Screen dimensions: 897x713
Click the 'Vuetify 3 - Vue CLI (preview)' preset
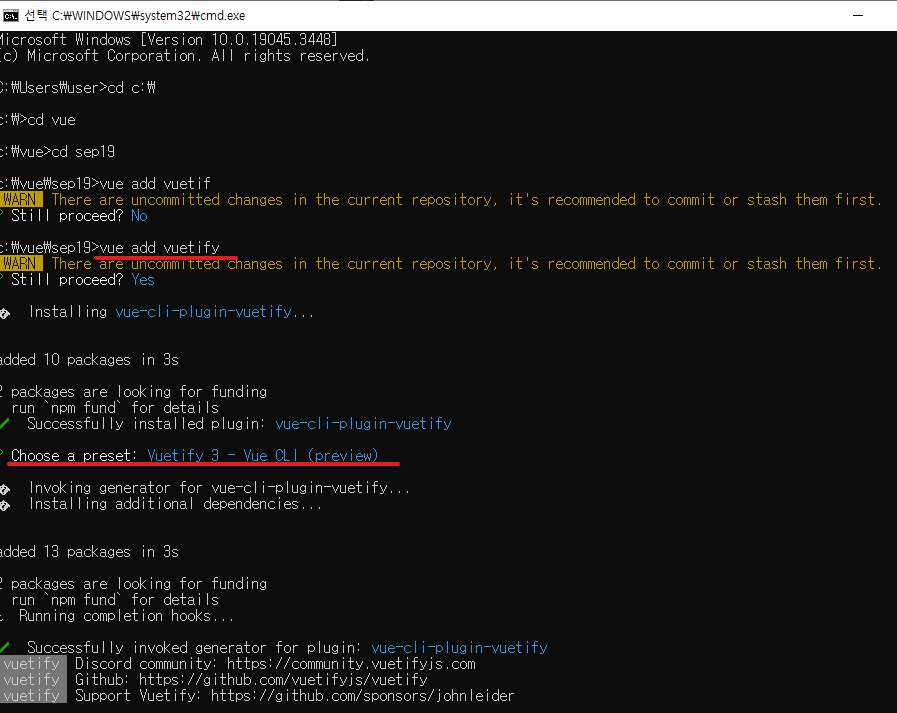point(263,456)
